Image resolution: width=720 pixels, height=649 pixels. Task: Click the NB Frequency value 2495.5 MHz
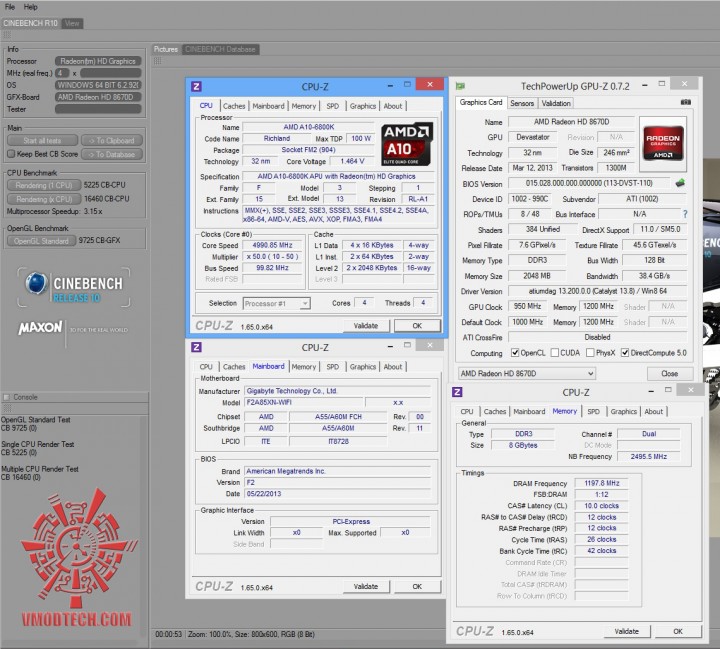click(x=648, y=457)
